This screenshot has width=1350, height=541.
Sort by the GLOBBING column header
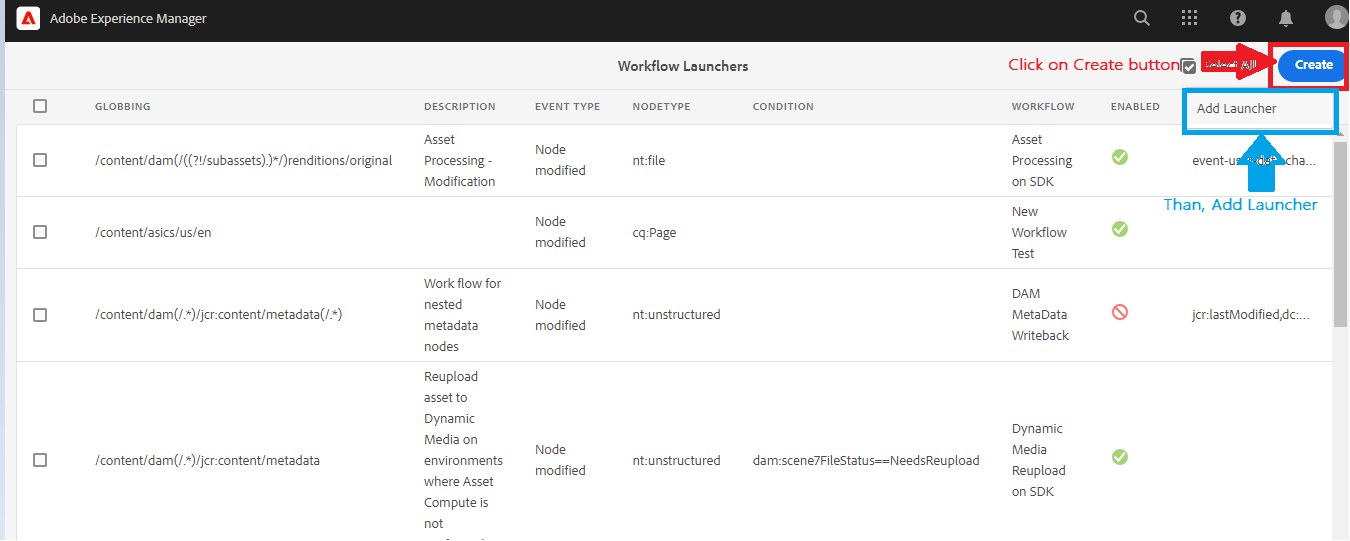click(122, 106)
